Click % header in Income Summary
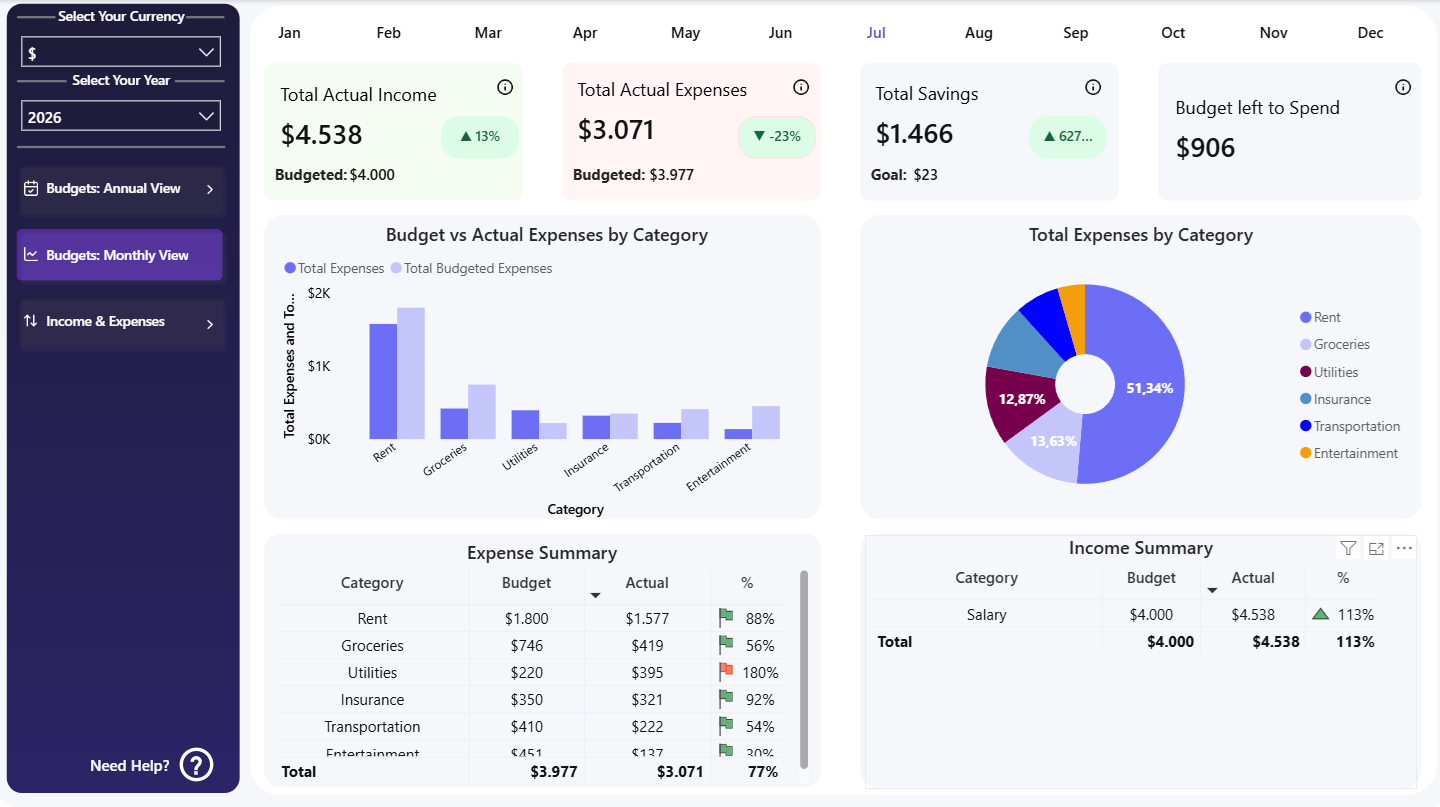This screenshot has height=807, width=1440. click(x=1343, y=578)
